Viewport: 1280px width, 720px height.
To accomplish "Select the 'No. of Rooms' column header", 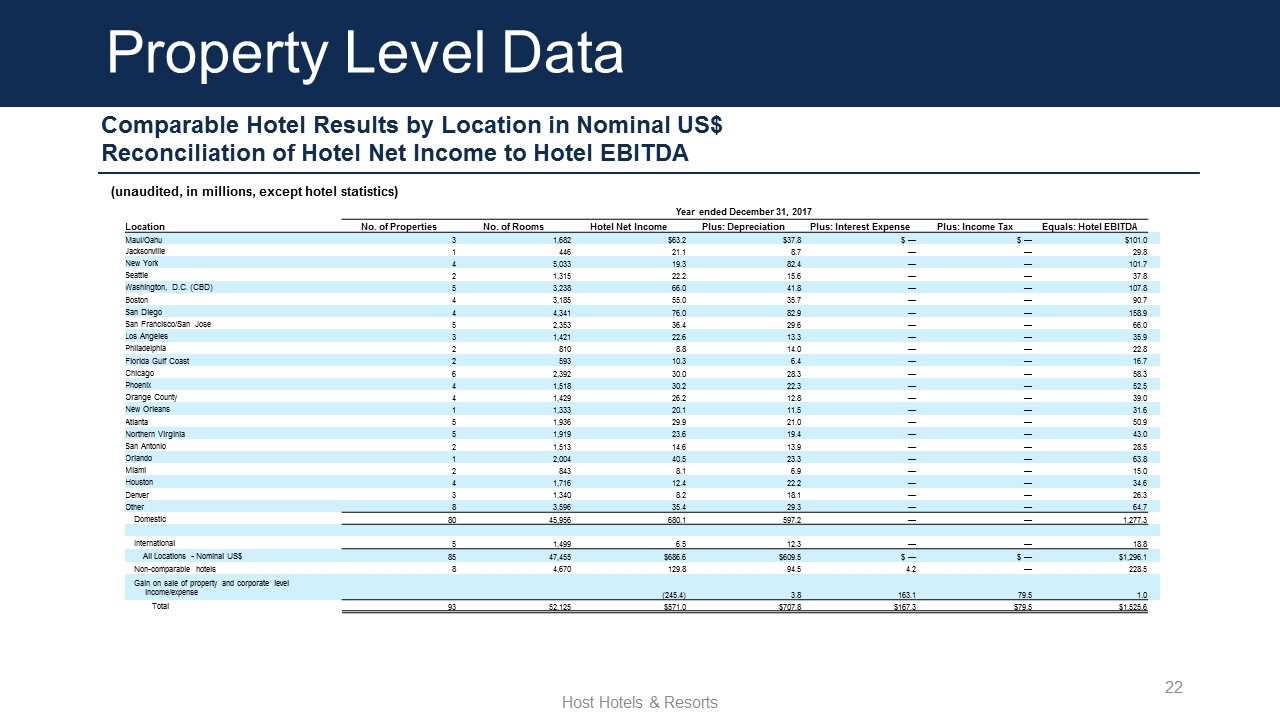I will click(513, 227).
